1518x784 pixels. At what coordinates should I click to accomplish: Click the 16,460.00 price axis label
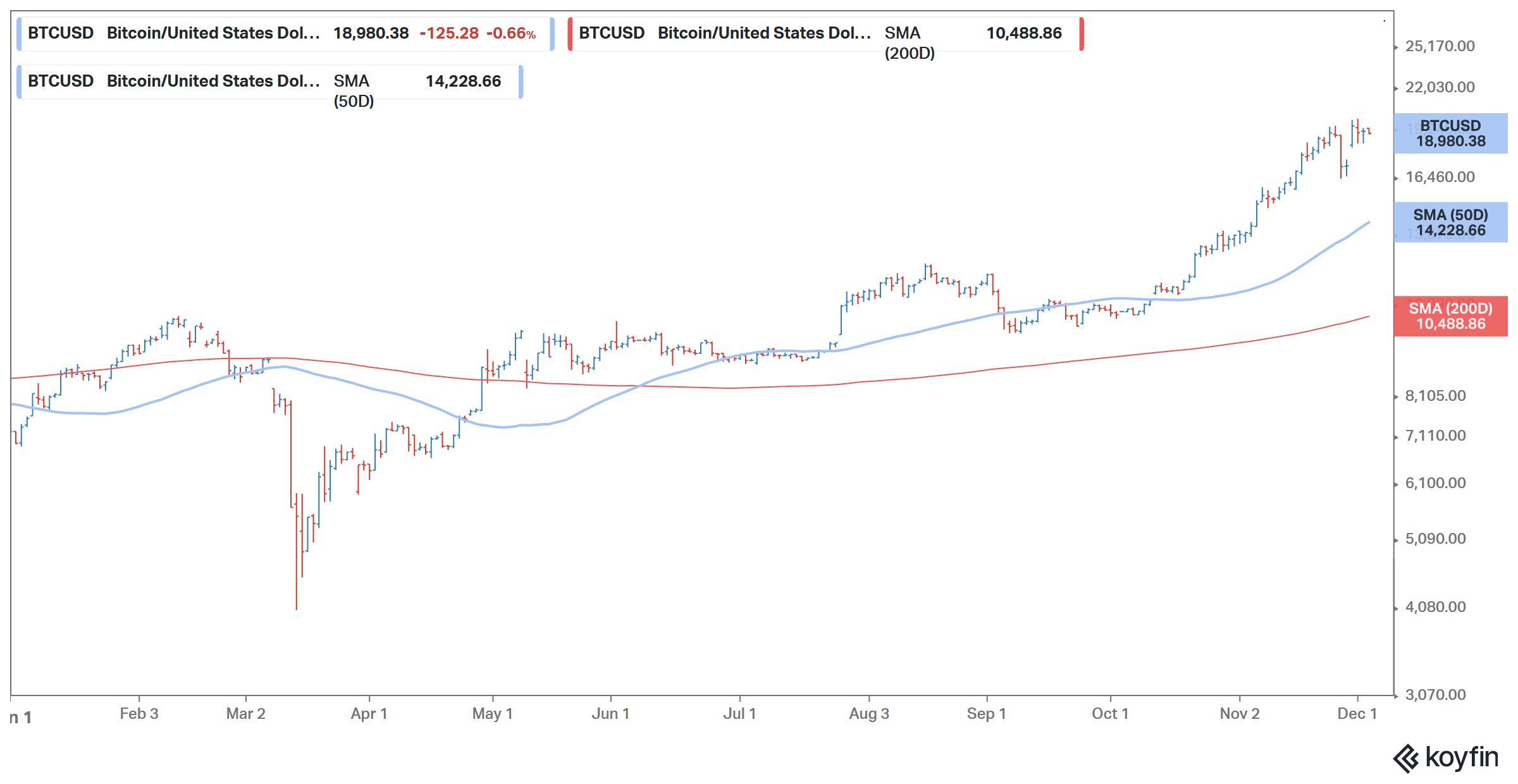click(1440, 177)
